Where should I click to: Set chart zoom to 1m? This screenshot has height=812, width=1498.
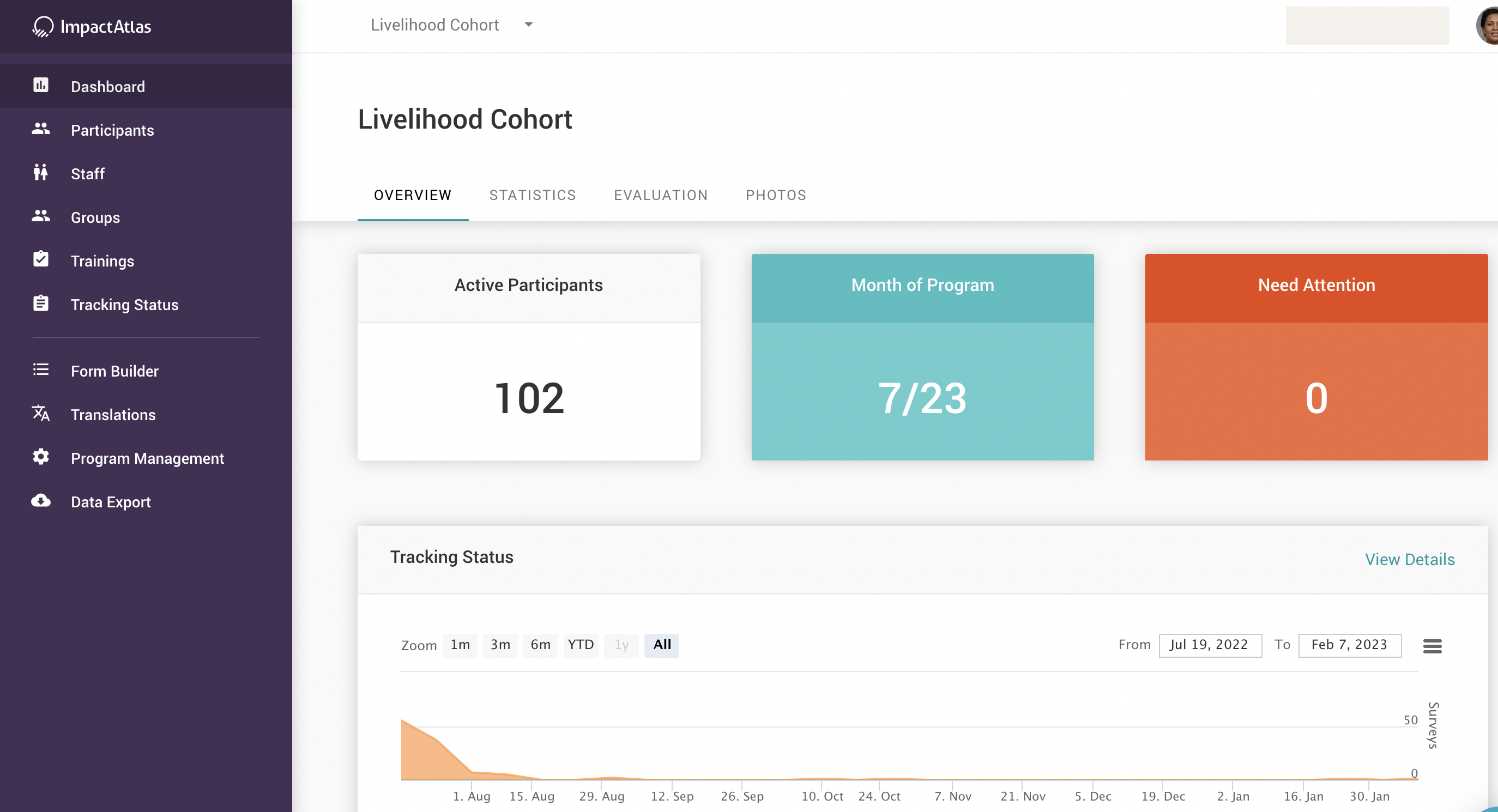click(x=460, y=645)
